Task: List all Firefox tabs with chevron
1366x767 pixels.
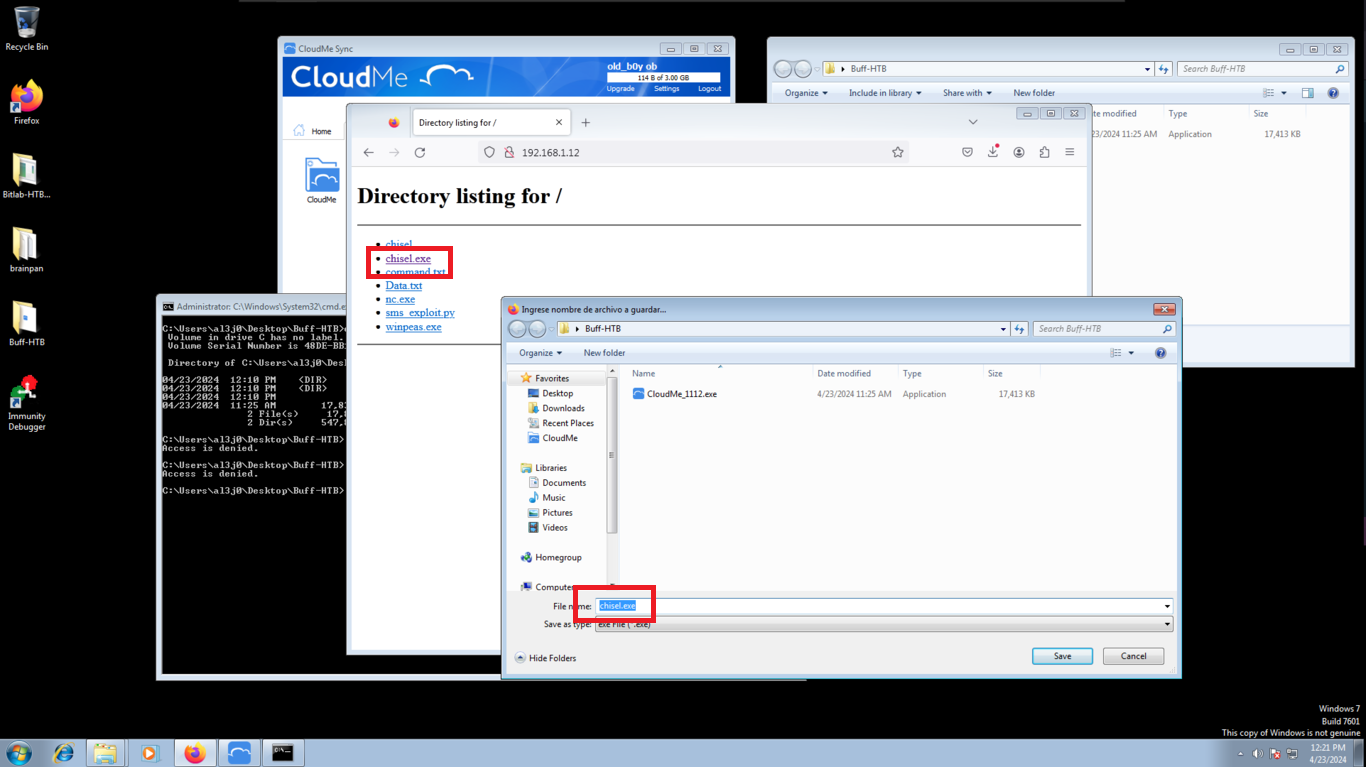Action: (973, 122)
